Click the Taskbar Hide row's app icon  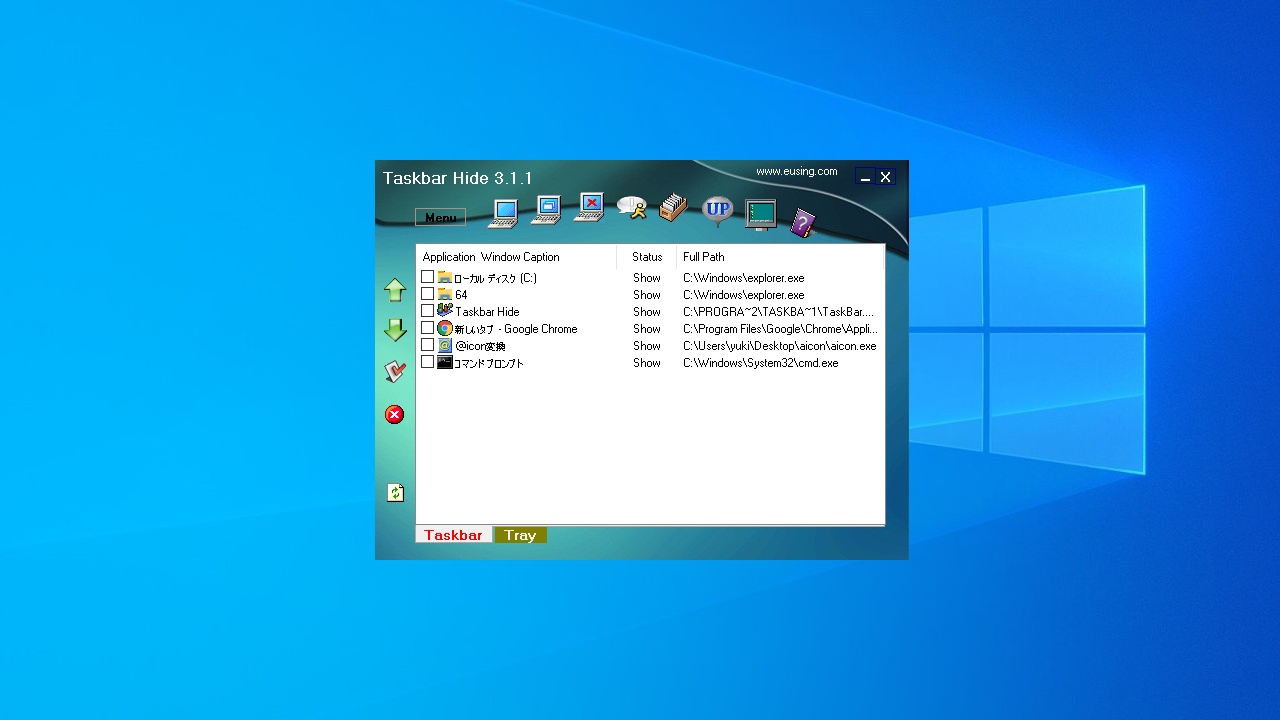(445, 311)
